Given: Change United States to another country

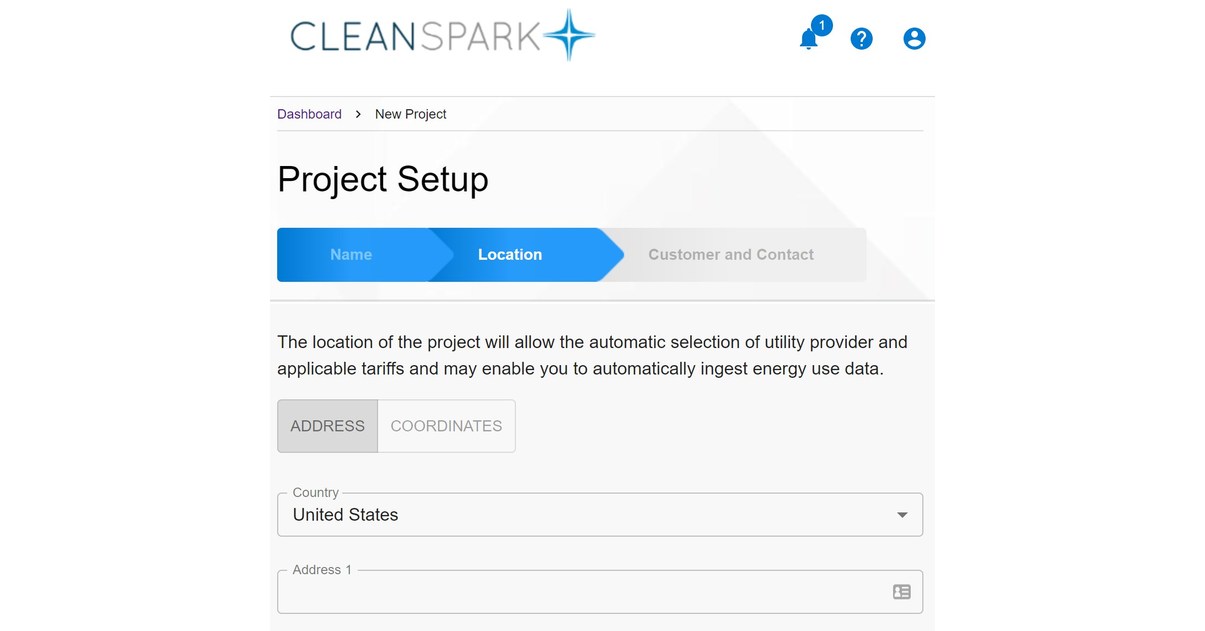Looking at the screenshot, I should 600,514.
